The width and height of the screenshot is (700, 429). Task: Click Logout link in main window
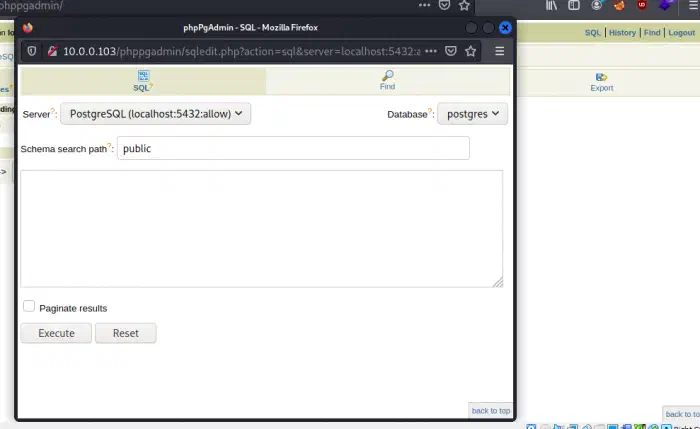(x=681, y=33)
